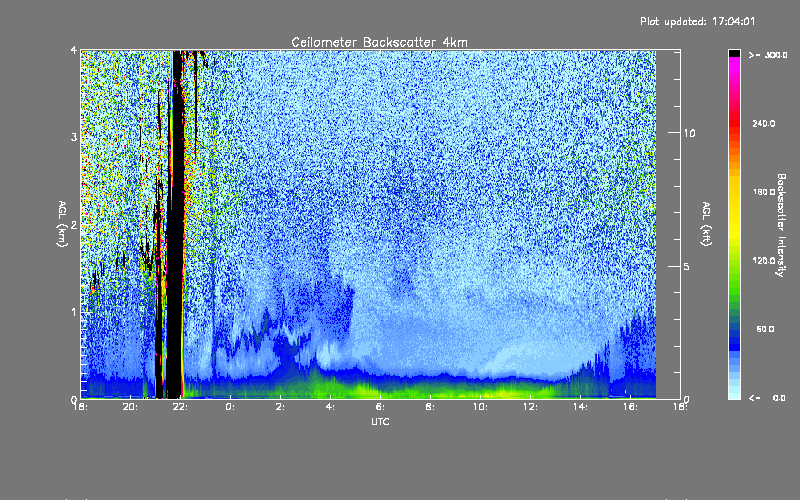
Task: Select the 'Backscatter Intensity' colorbar title
Action: [x=781, y=225]
